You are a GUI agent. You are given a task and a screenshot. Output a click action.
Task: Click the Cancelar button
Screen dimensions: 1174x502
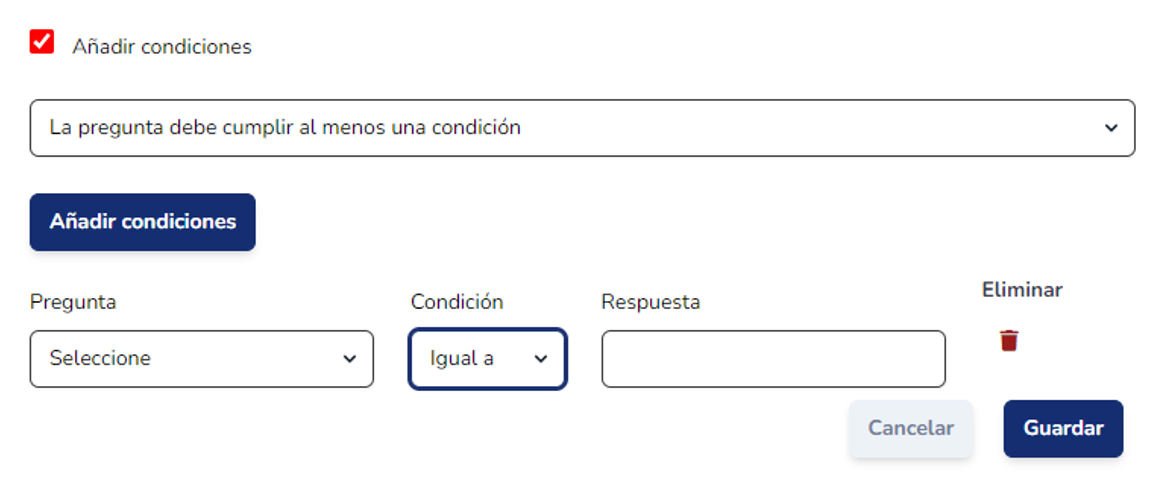[910, 429]
